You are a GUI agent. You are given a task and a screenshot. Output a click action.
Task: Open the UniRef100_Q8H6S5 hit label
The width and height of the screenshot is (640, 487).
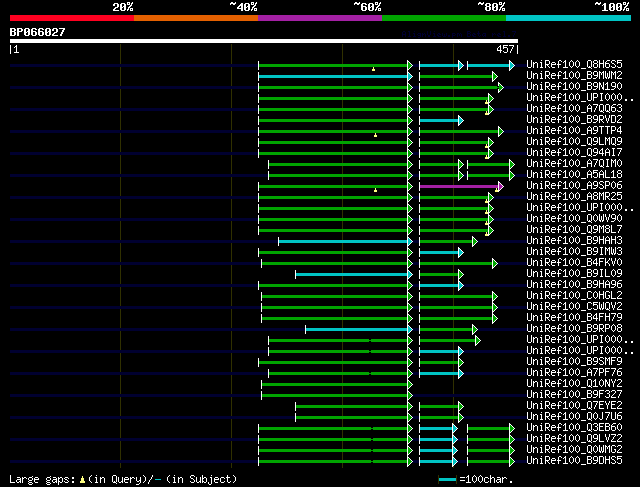tap(574, 64)
